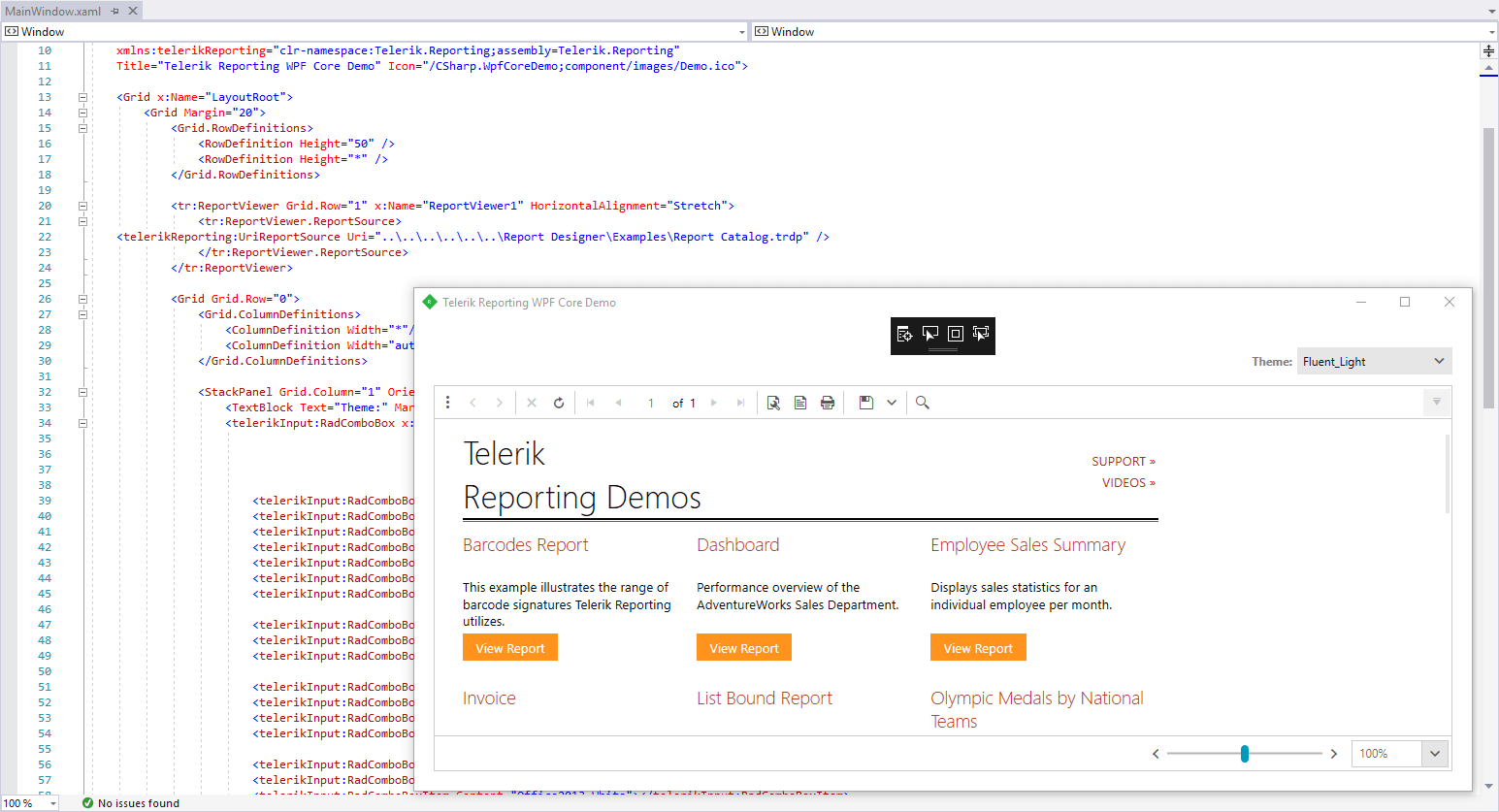Image resolution: width=1499 pixels, height=812 pixels.
Task: Click the pin icon on MainWindow.xaml tab
Action: pyautogui.click(x=114, y=11)
